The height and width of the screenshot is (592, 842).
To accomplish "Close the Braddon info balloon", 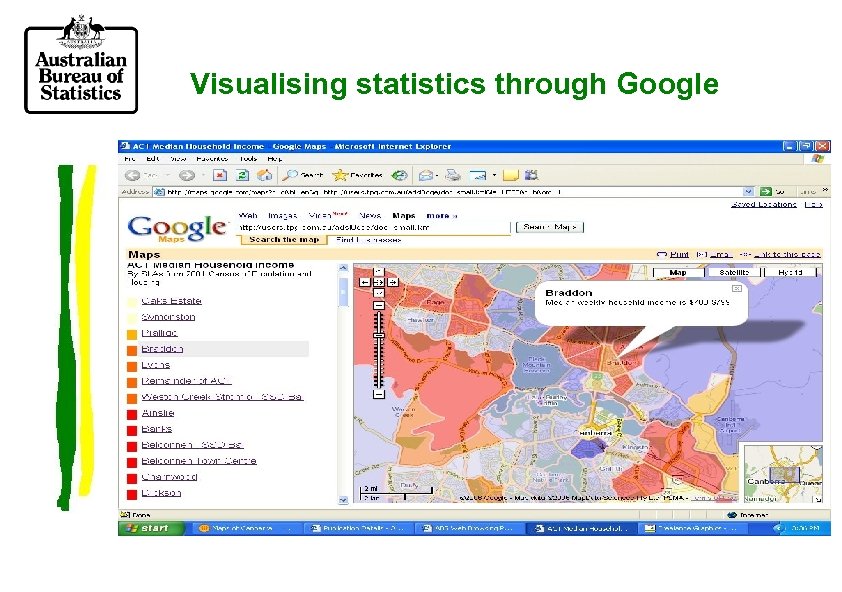I will pyautogui.click(x=737, y=289).
